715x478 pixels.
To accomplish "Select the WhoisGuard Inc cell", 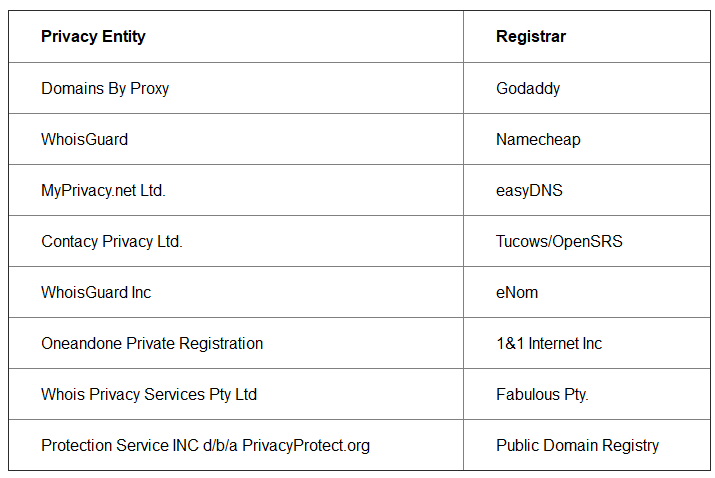I will (x=96, y=293).
